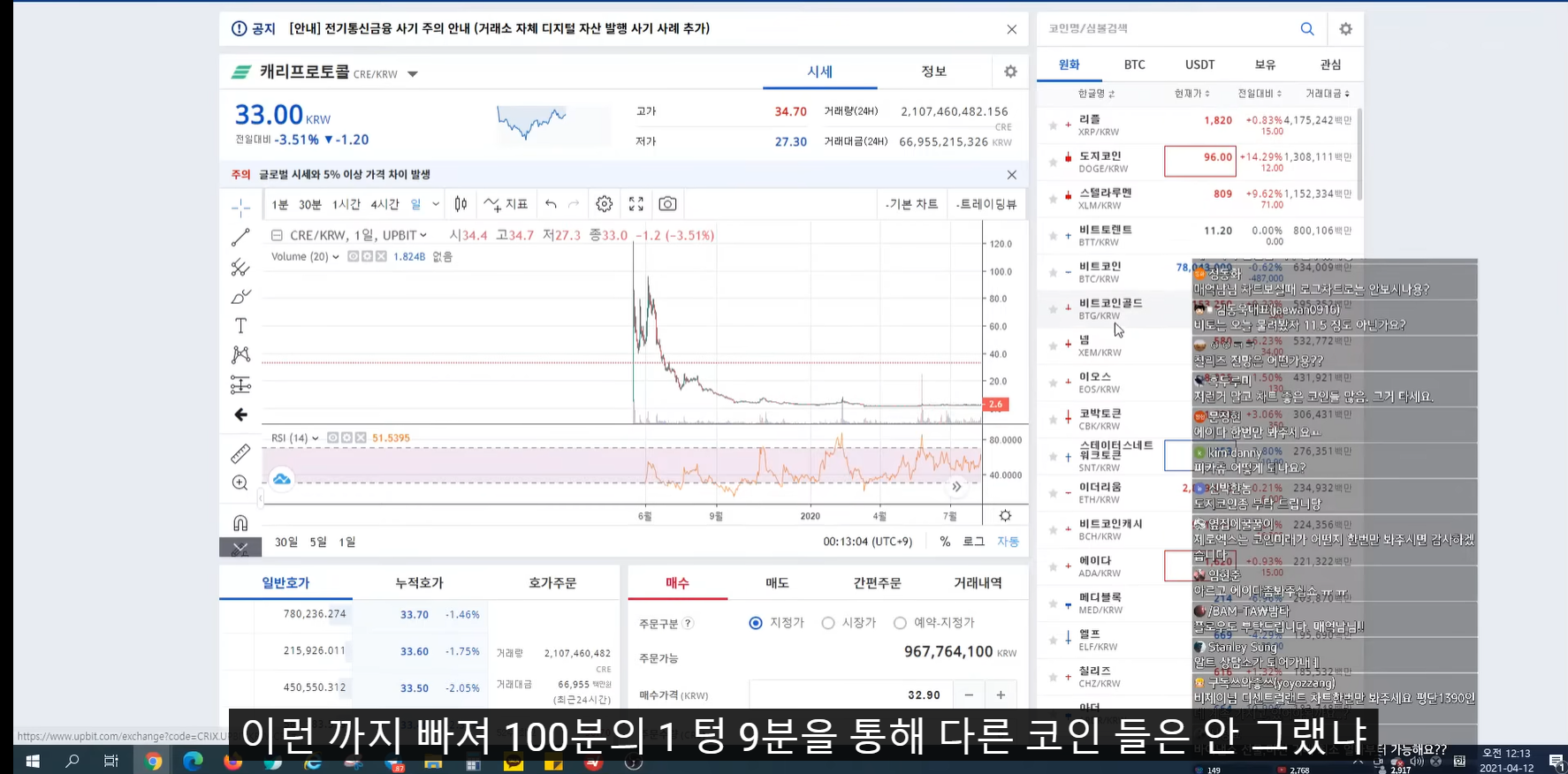
Task: Sort the coin list by 한글명
Action: 1096,94
